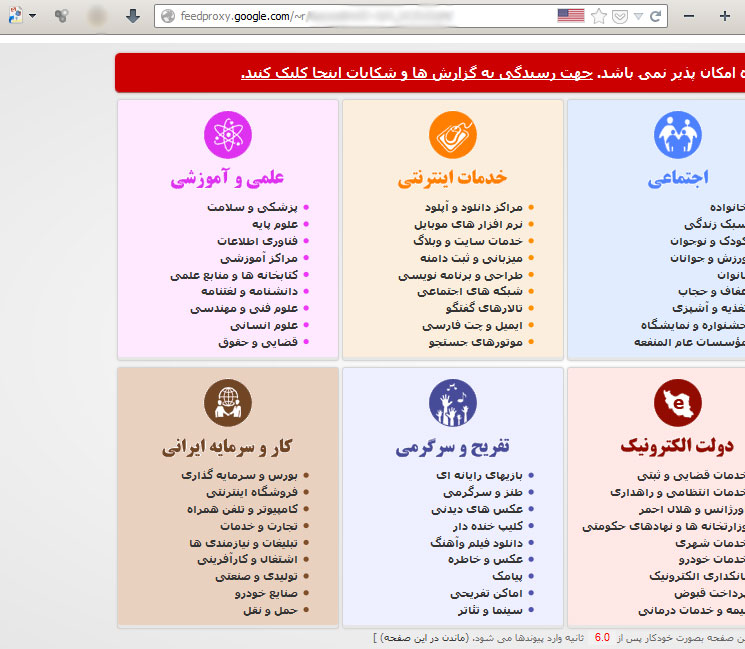Viewport: 745px width, 649px height.
Task: Click the three-circles toolbar icon
Action: (61, 16)
